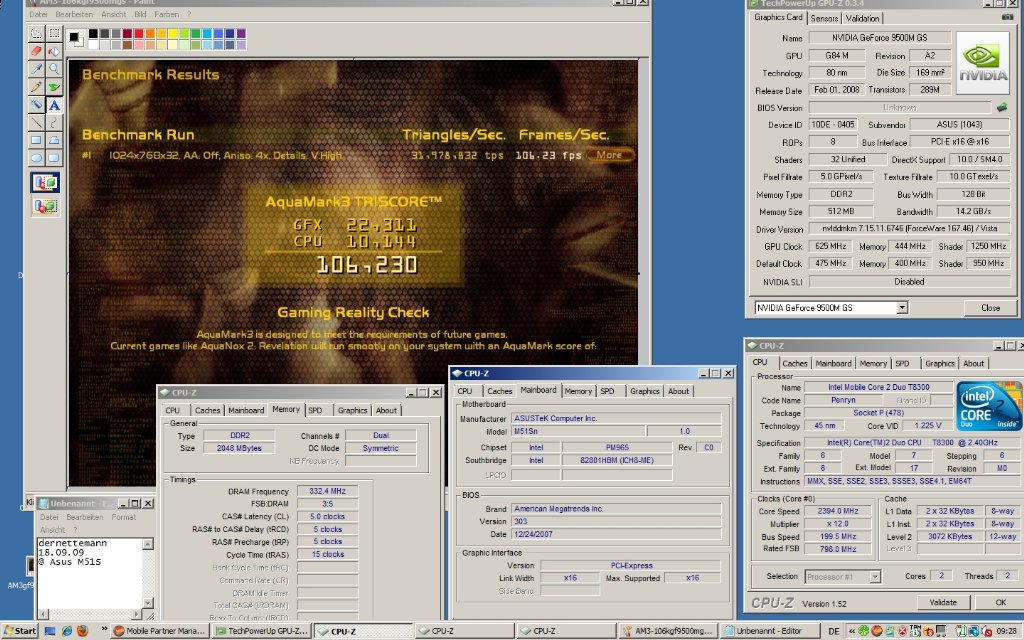Open Graphics tab in CPU-Z processor window
Image resolution: width=1024 pixels, height=640 pixels.
pos(940,364)
